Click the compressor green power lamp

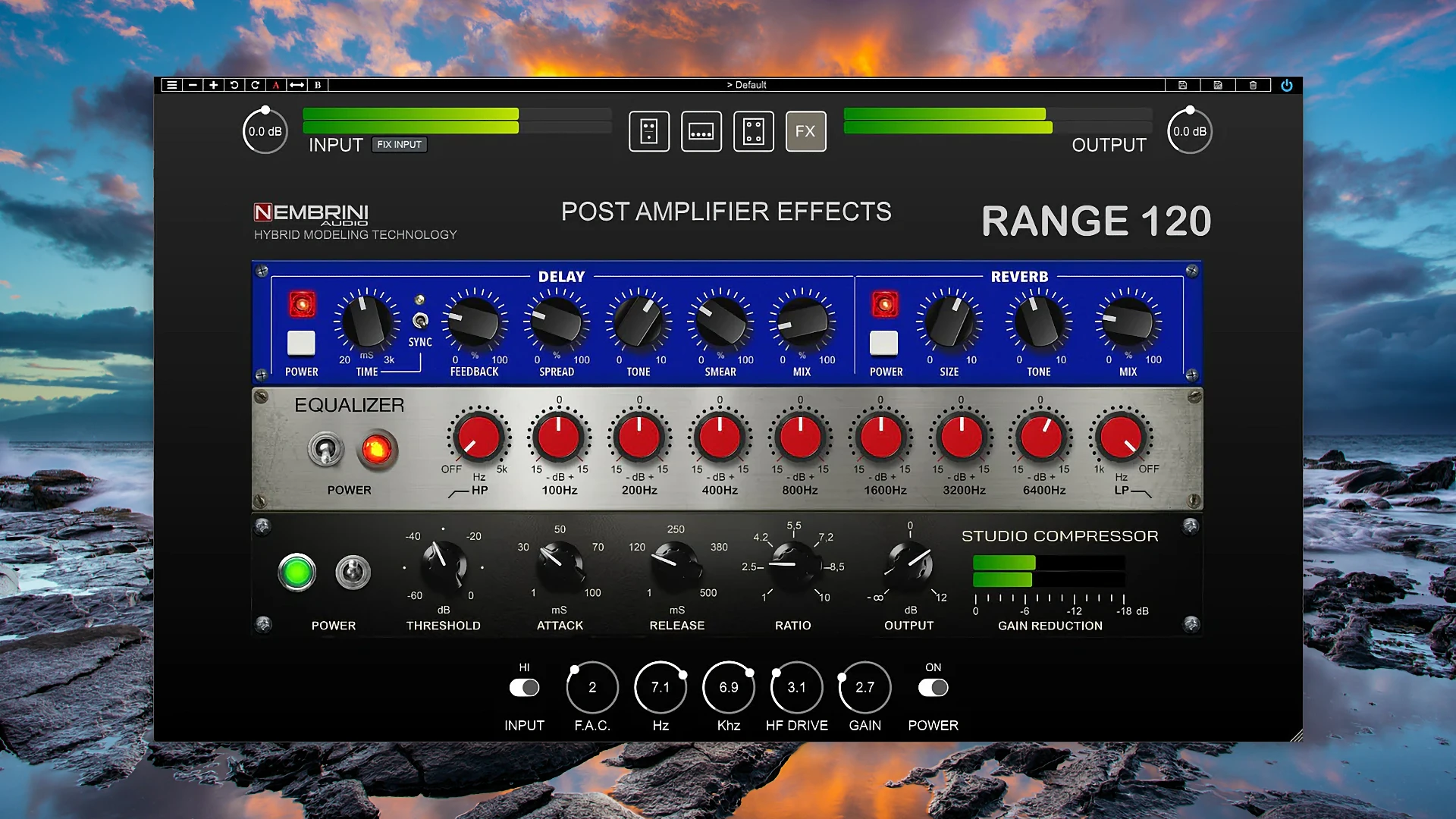pyautogui.click(x=297, y=572)
